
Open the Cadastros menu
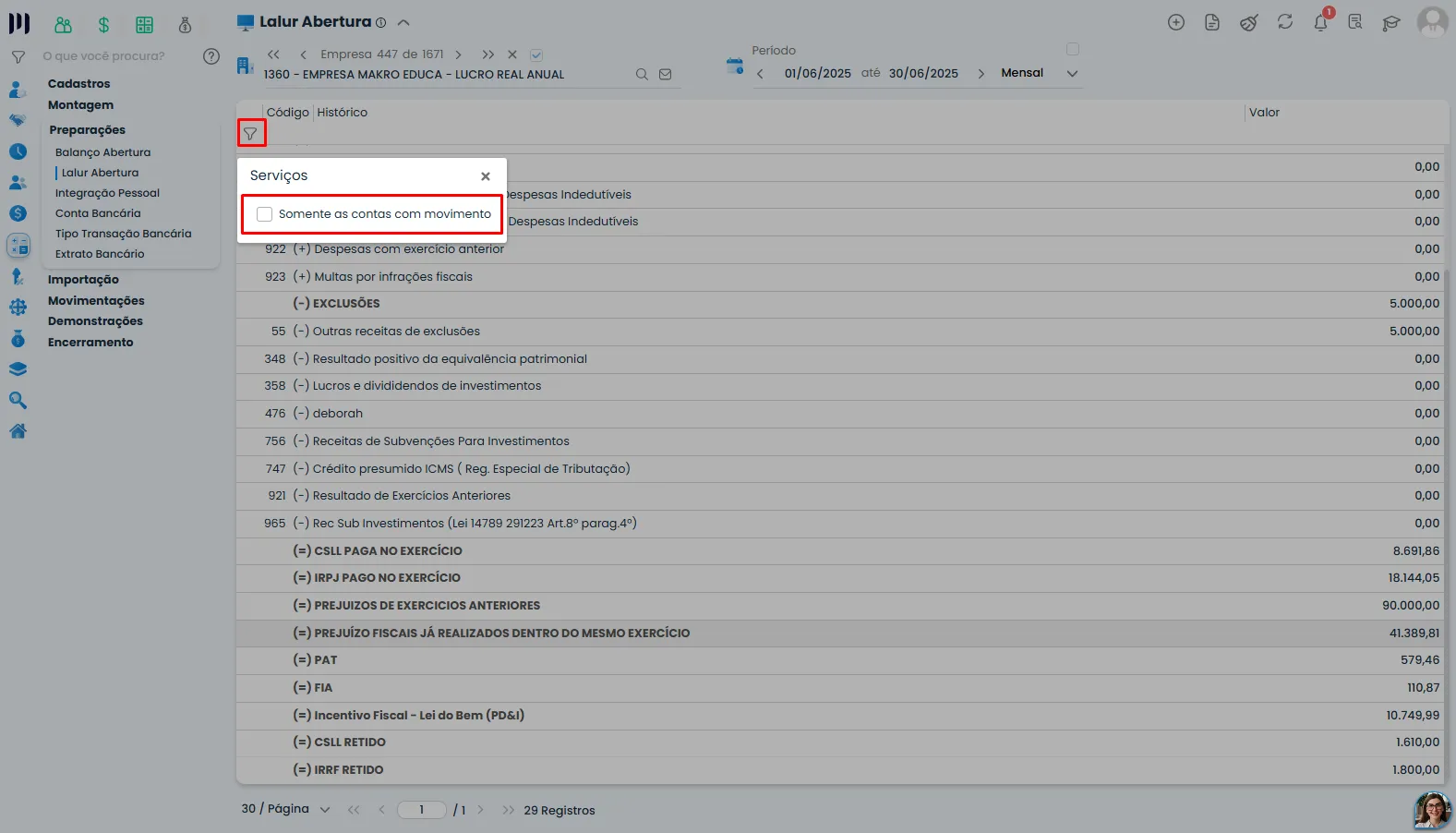tap(79, 84)
